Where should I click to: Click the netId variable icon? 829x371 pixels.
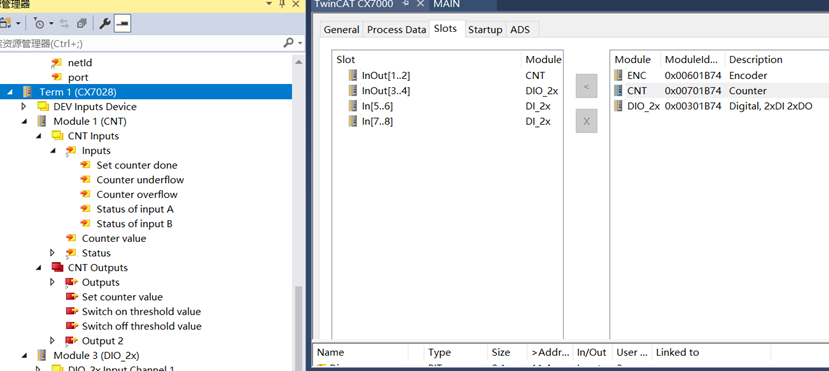coord(56,63)
